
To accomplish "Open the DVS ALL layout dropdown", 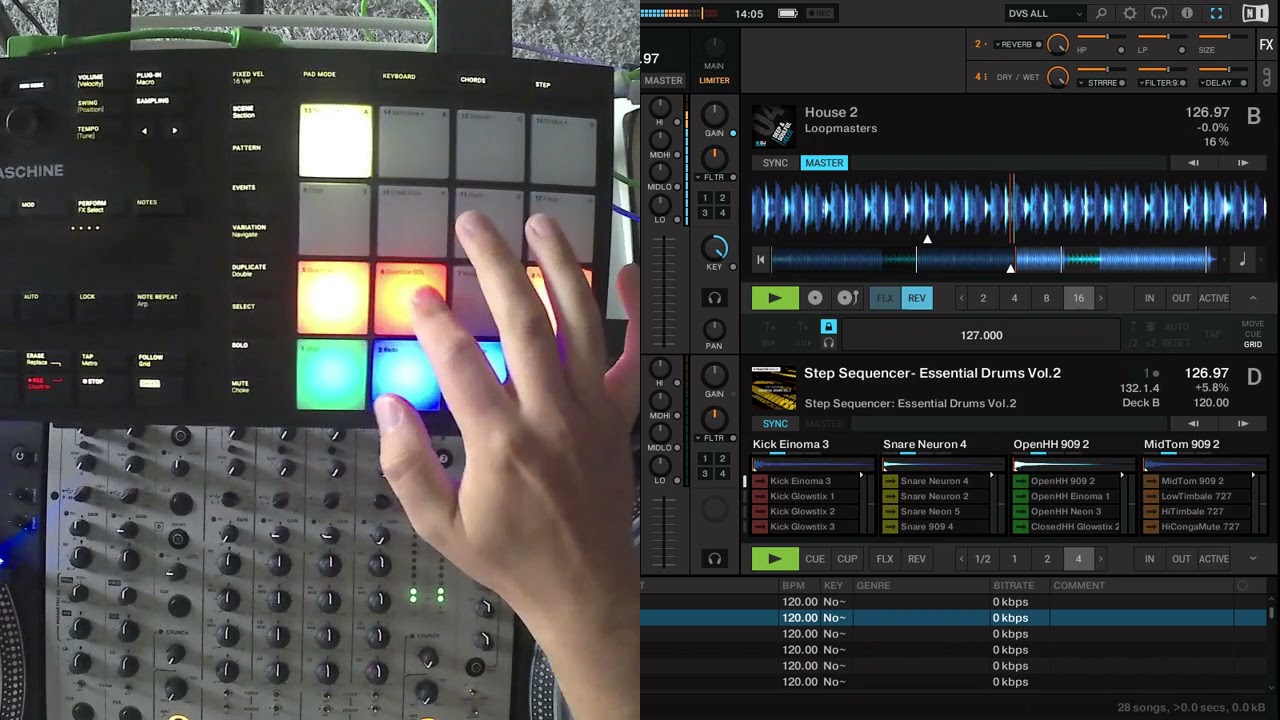I will [x=1045, y=14].
